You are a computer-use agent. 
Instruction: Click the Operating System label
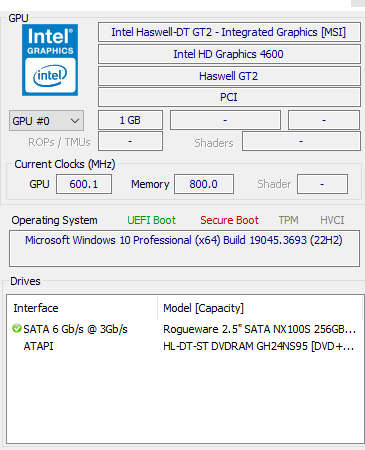(x=54, y=220)
